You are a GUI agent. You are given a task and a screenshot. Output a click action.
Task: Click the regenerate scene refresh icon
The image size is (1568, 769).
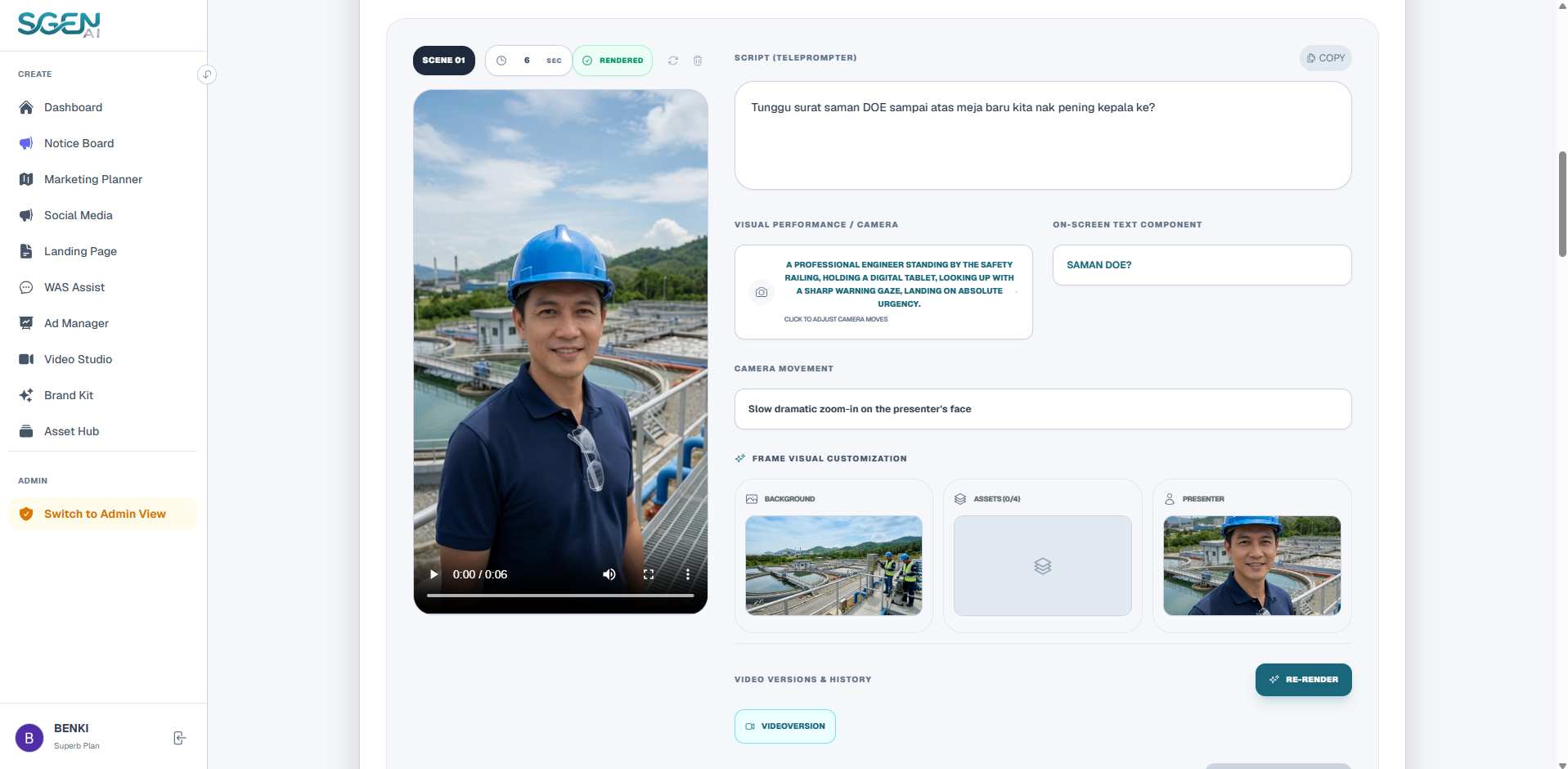point(673,61)
